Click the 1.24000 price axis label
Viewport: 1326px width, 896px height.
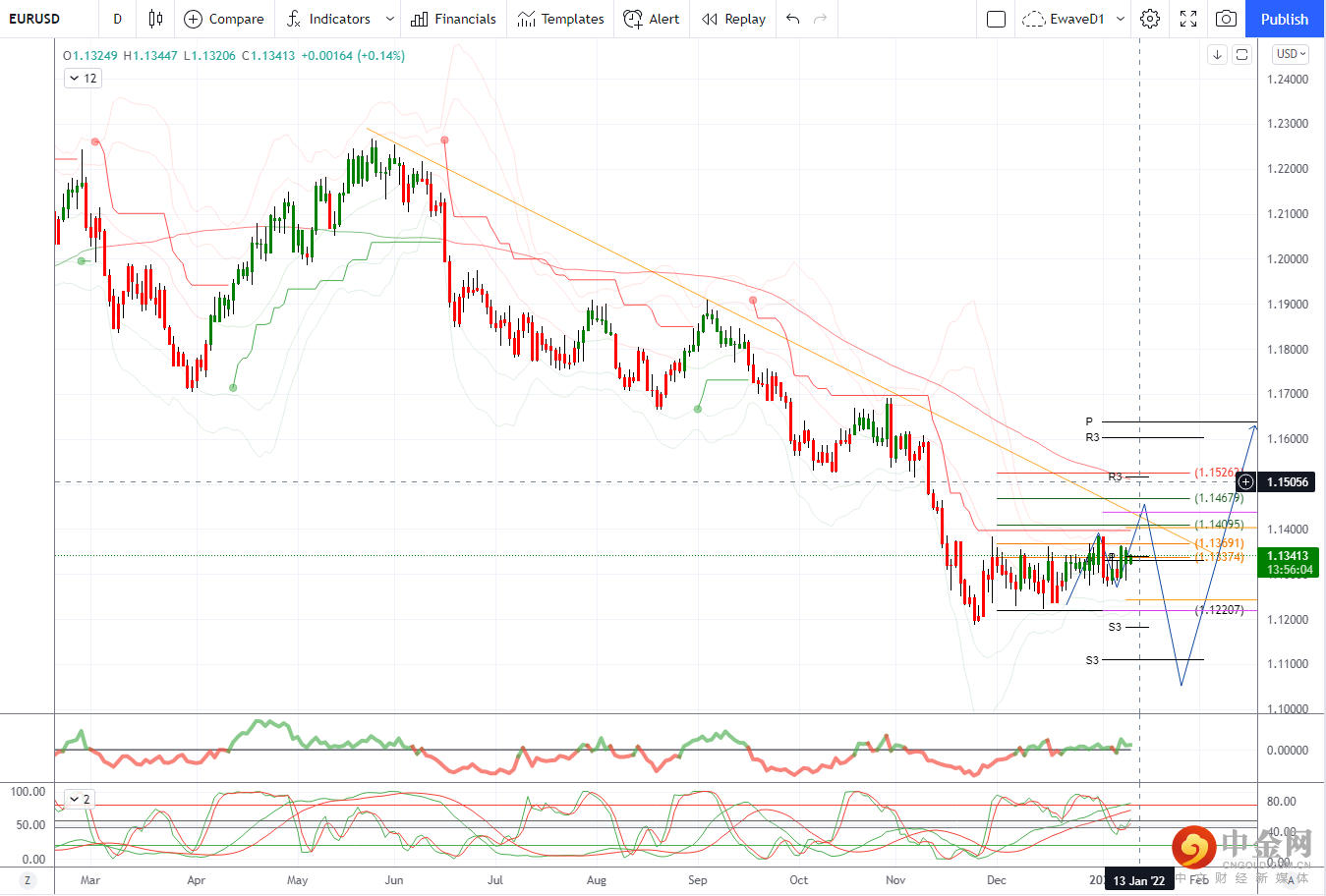(x=1288, y=80)
